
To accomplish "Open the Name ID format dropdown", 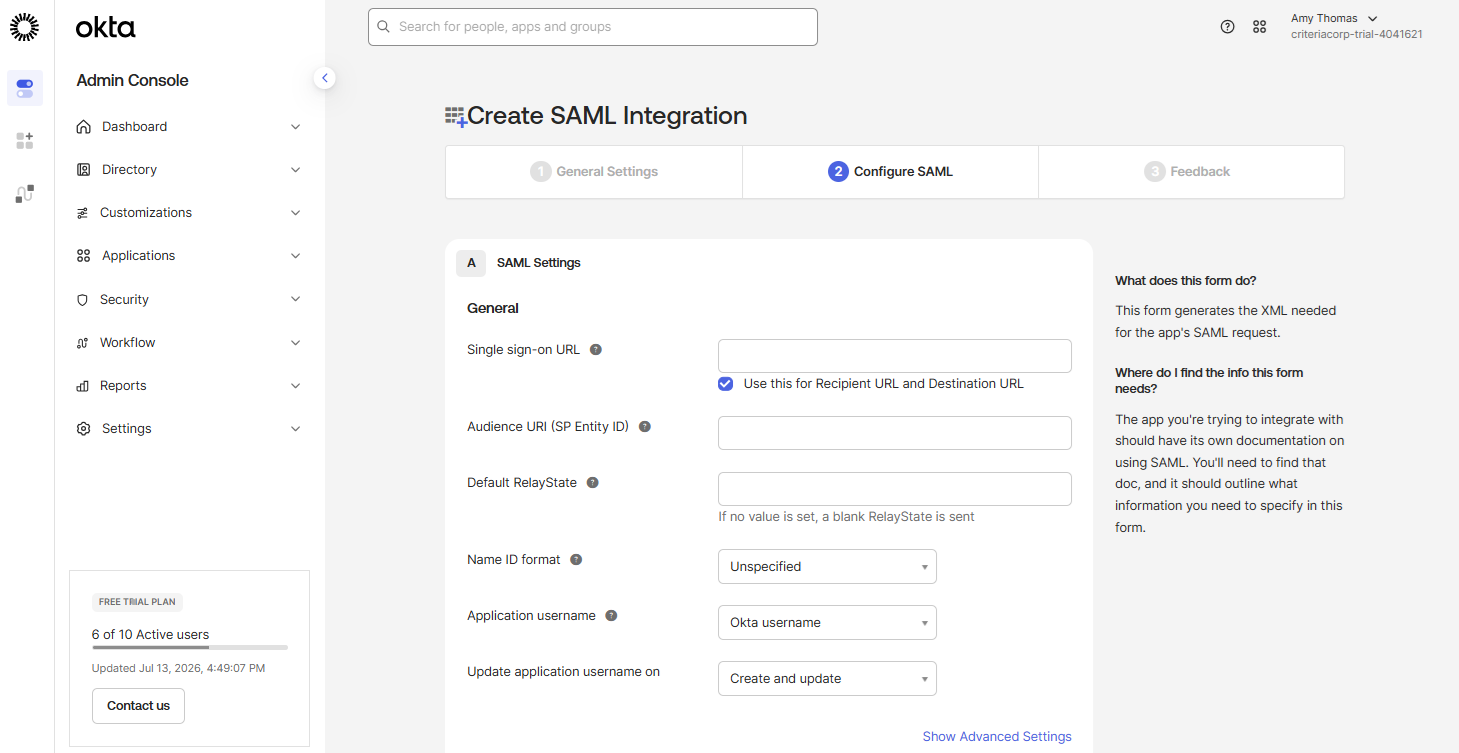I will [x=827, y=567].
